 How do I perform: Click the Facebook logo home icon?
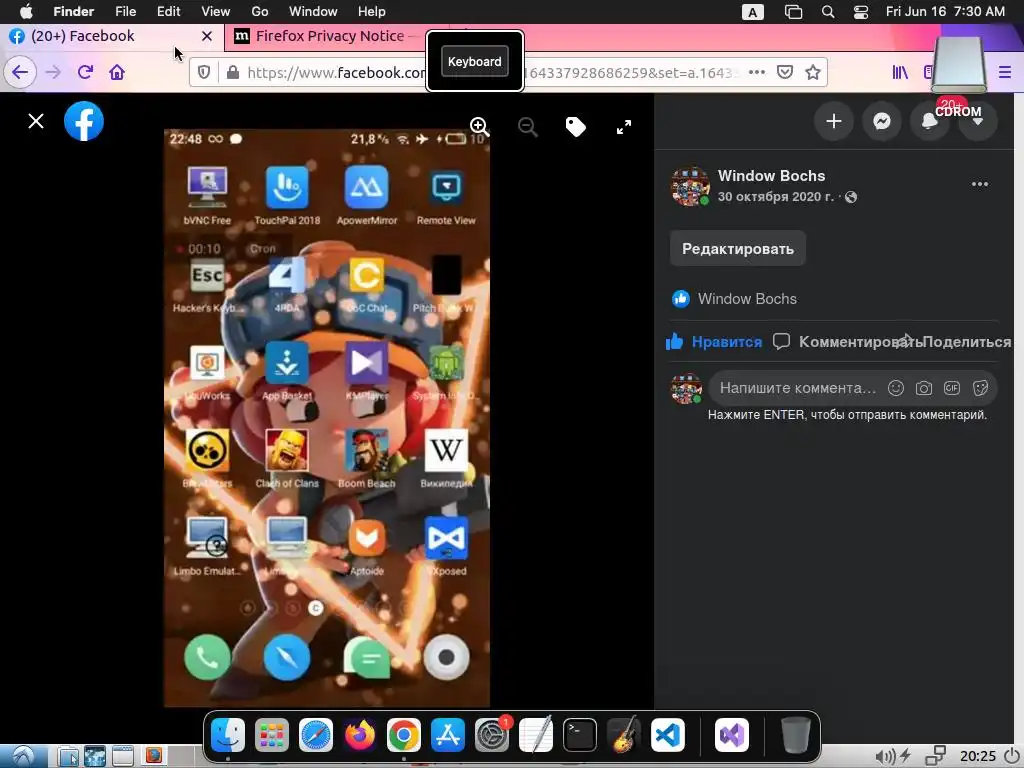click(84, 121)
